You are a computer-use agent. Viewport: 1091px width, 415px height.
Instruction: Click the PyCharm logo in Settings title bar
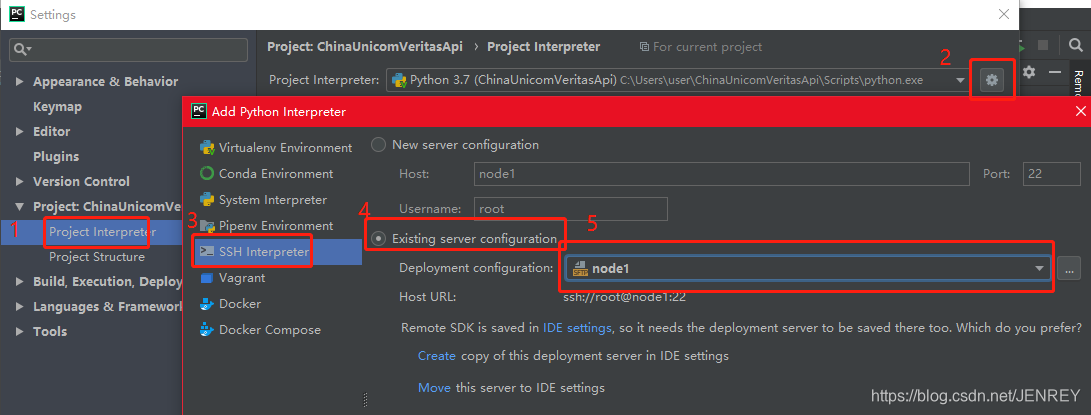point(15,14)
